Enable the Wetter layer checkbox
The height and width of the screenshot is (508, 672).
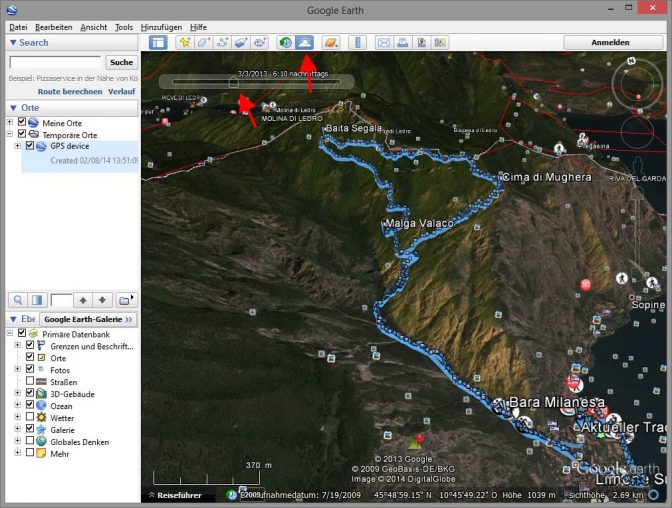(30, 417)
